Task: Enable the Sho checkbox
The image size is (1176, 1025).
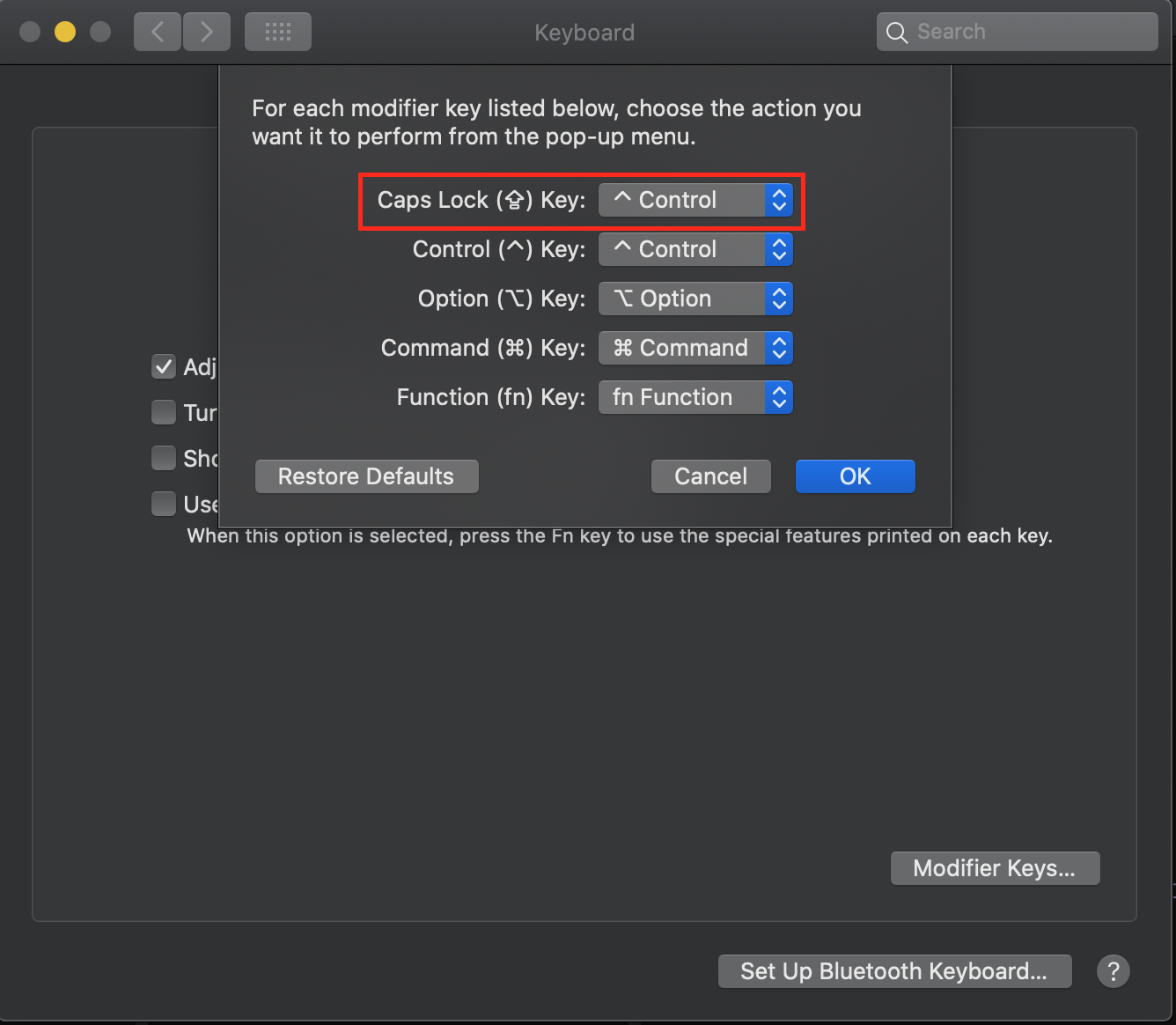Action: tap(164, 458)
